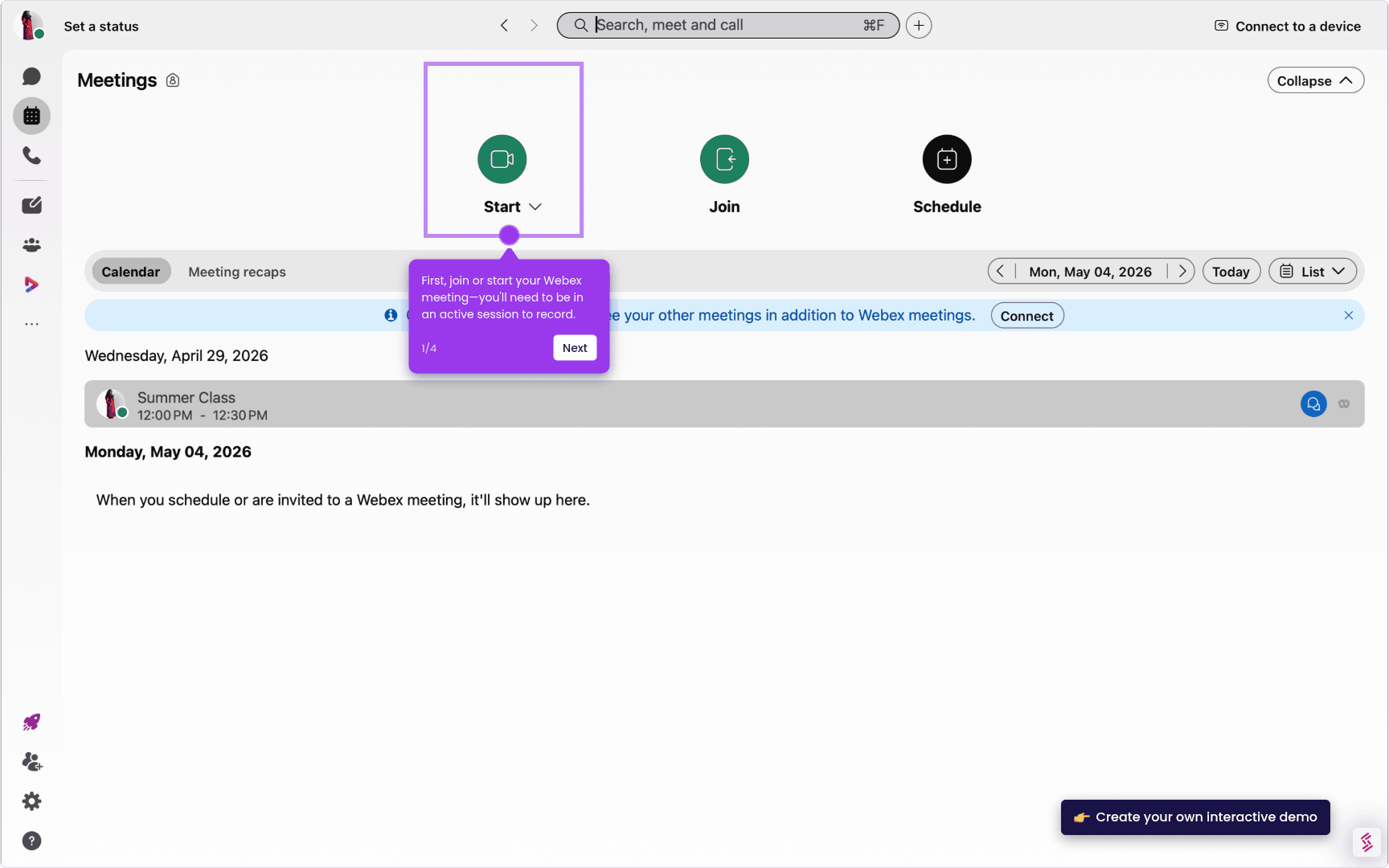This screenshot has width=1389, height=868.
Task: Click Next in the purple tooltip
Action: coord(575,348)
